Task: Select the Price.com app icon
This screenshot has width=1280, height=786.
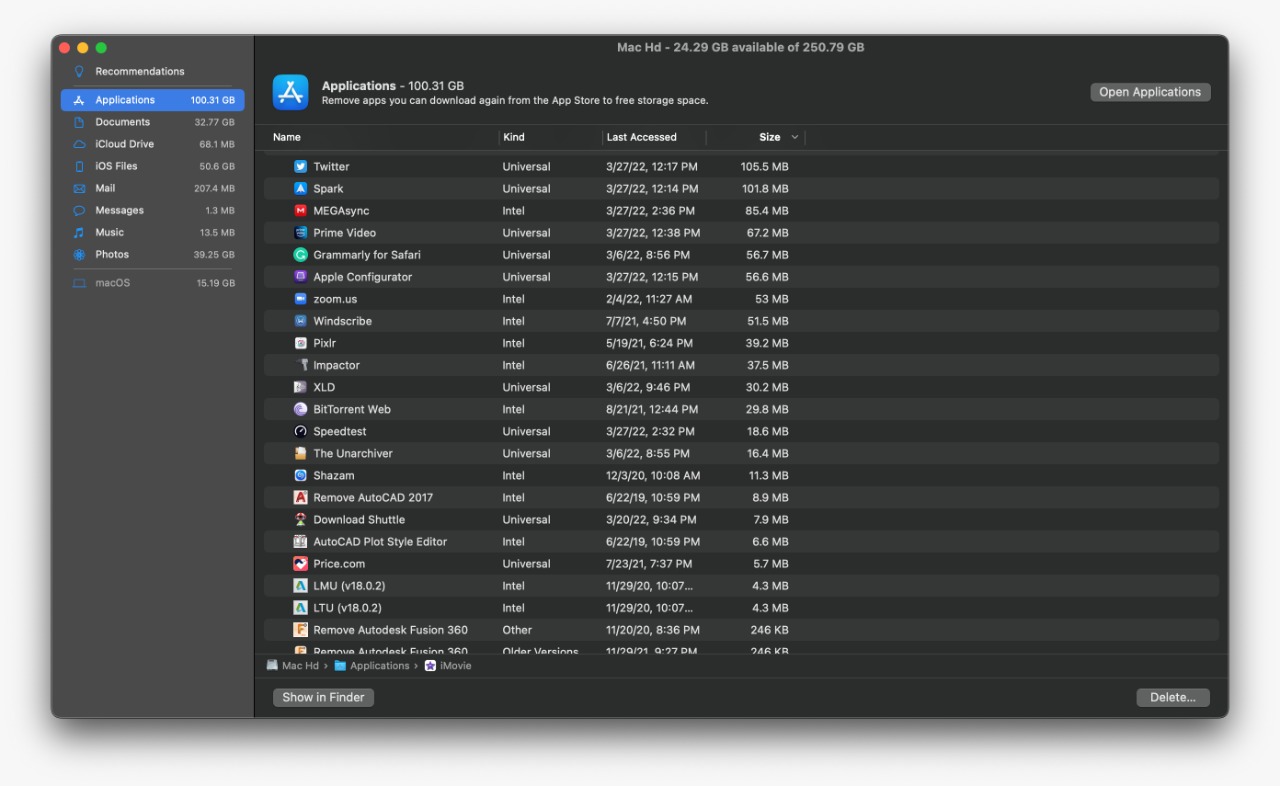Action: [300, 563]
